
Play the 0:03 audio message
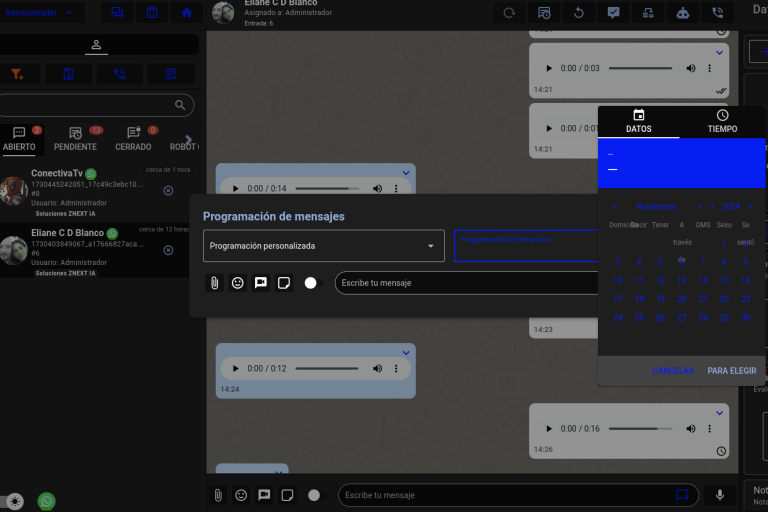click(x=549, y=68)
